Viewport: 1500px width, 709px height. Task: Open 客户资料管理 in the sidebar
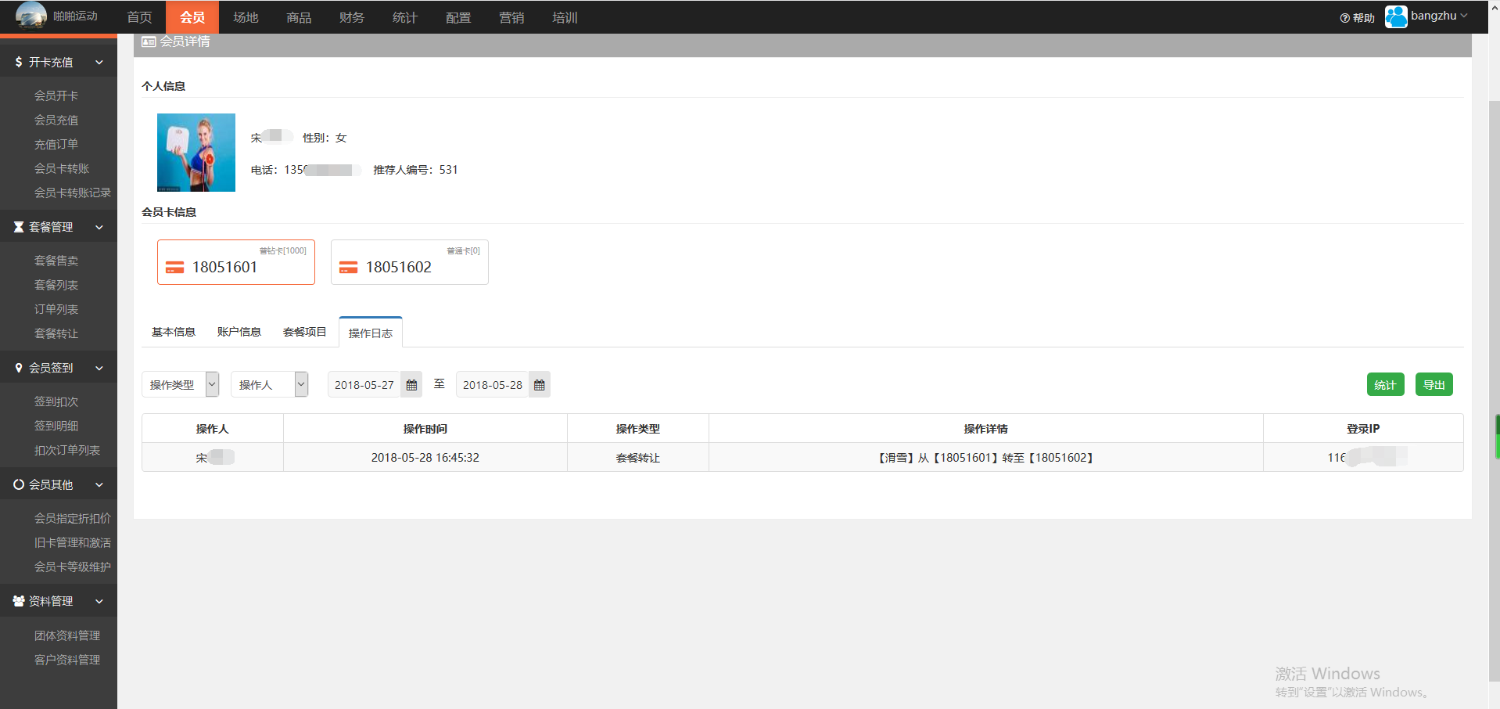[x=67, y=660]
